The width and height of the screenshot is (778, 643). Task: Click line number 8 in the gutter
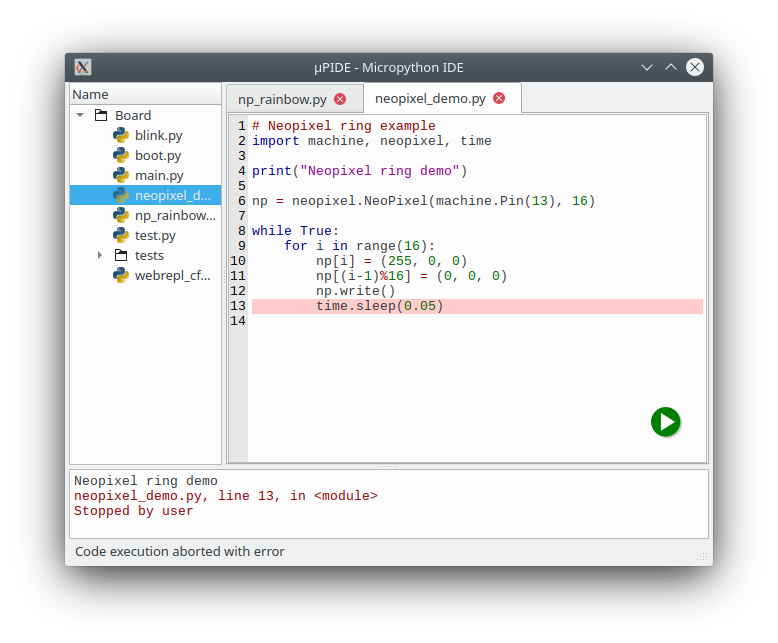pos(242,231)
